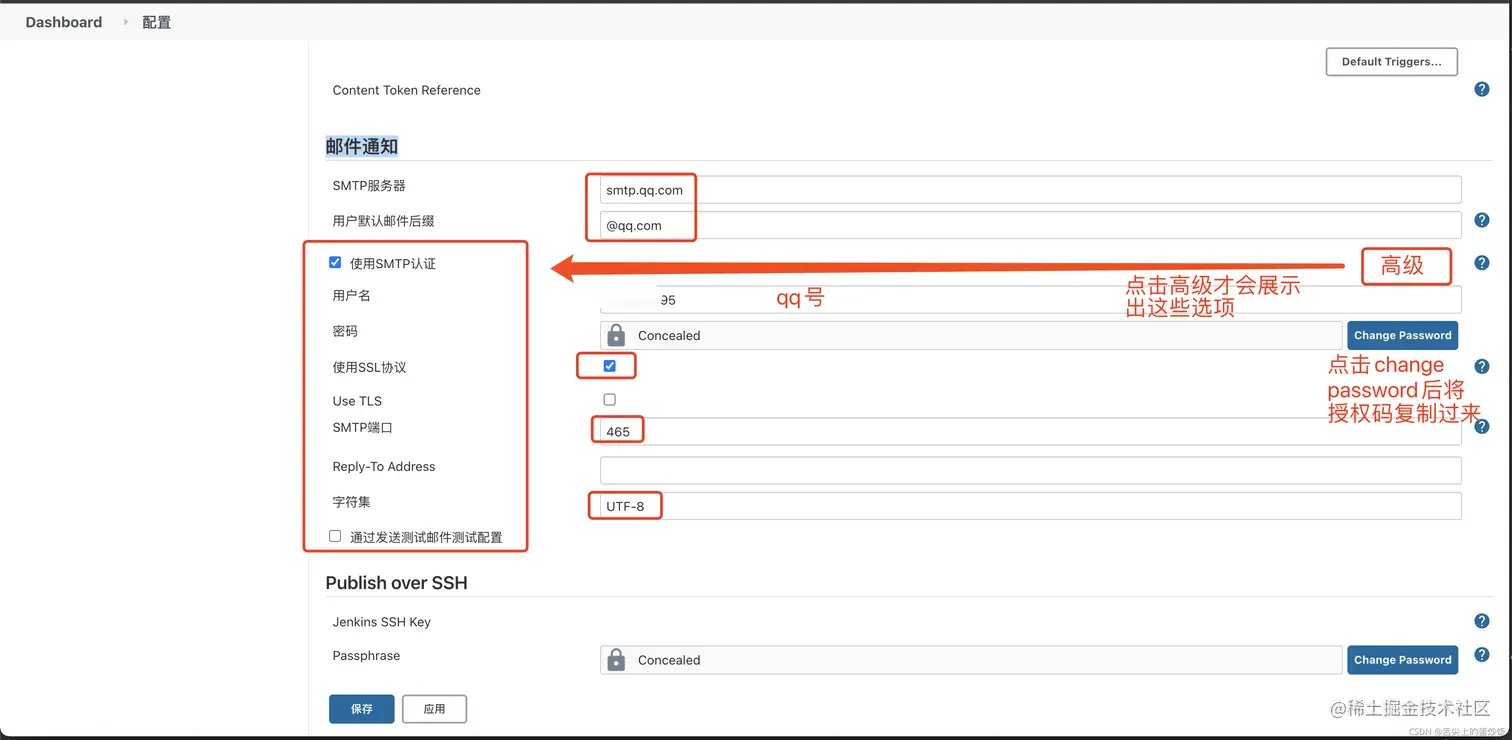Click the SMTP服务器 label
Screen dimensions: 1512x740
pyautogui.click(x=369, y=185)
